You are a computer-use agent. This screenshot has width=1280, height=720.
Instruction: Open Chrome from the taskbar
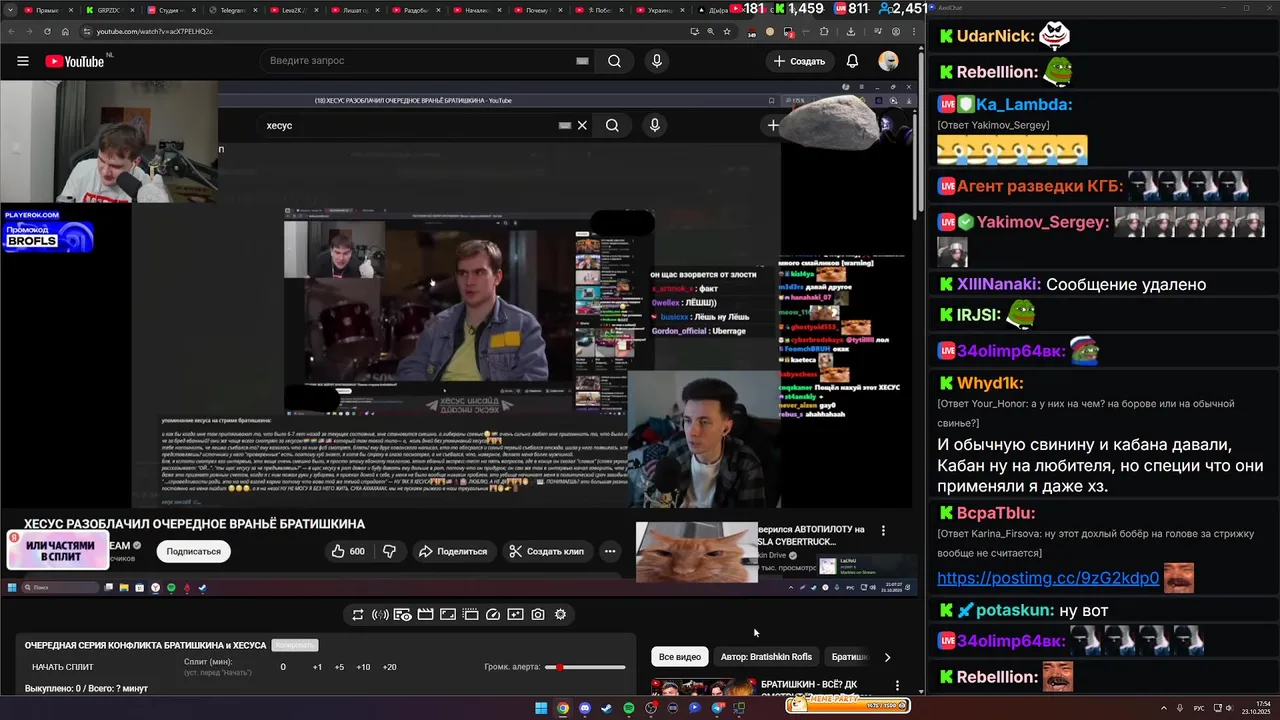[563, 708]
